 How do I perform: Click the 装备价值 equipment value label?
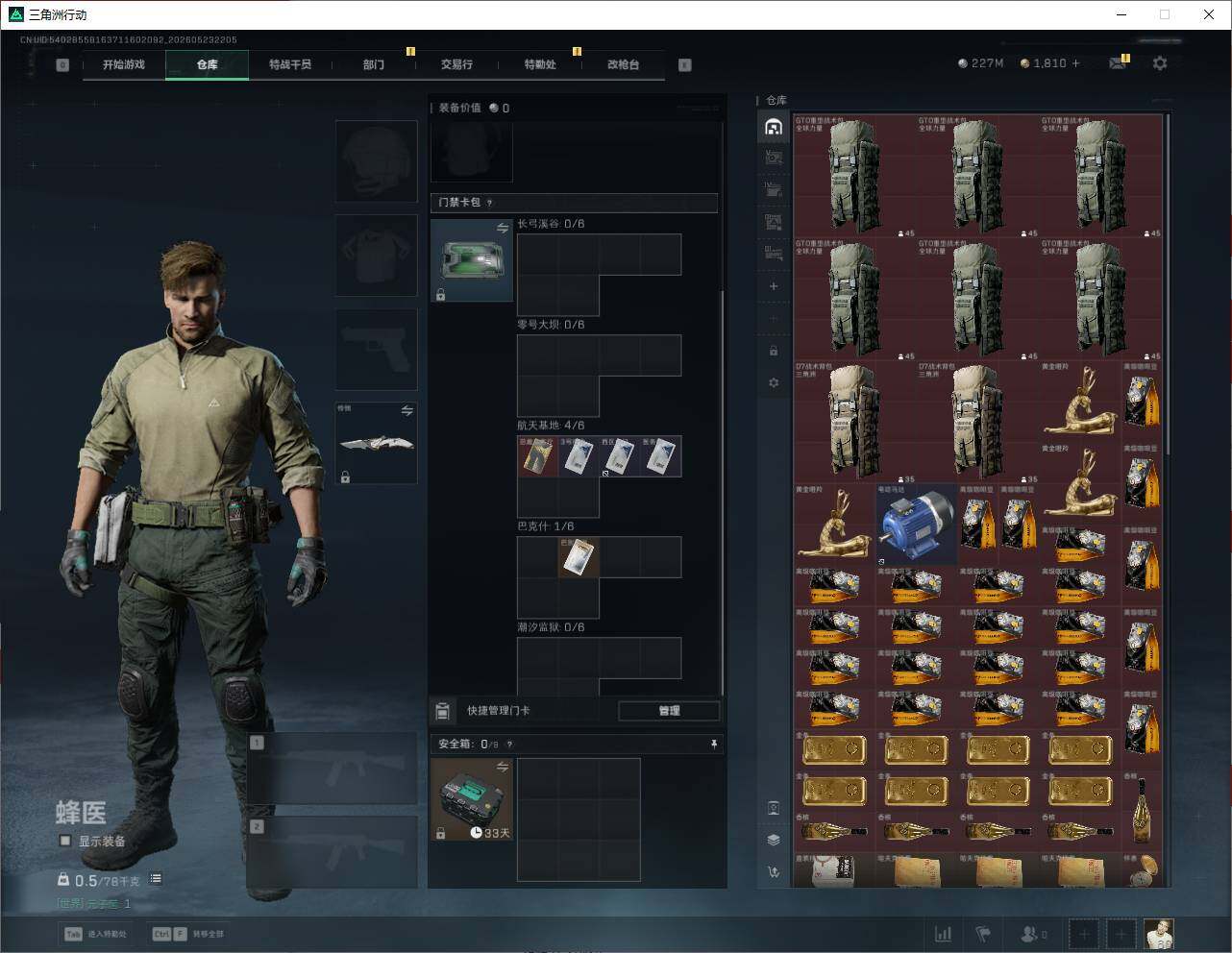[459, 108]
